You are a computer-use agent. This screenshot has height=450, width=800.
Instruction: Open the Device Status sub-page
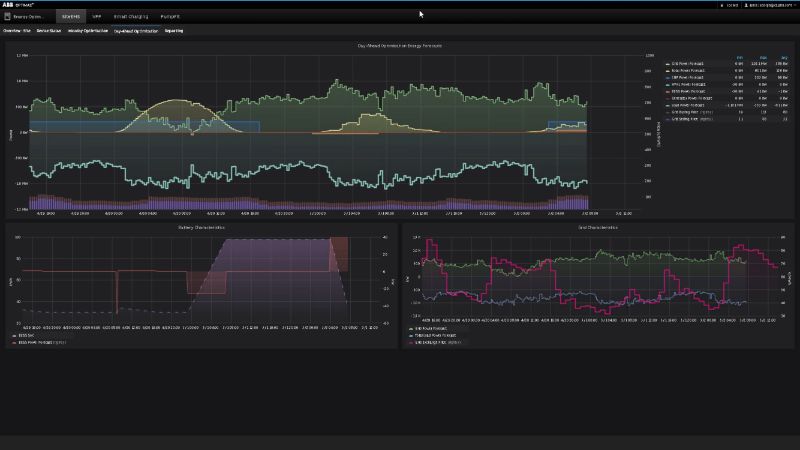pos(49,31)
